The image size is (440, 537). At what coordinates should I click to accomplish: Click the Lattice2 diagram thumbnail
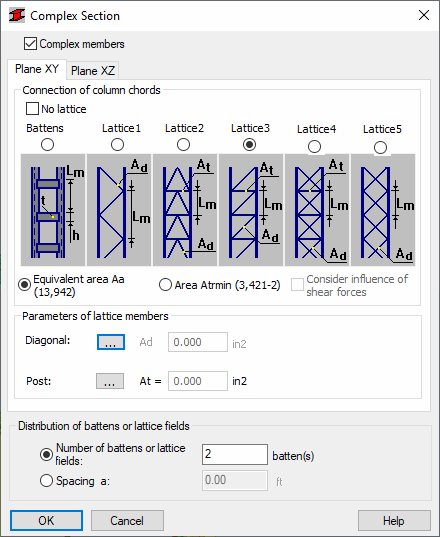[x=185, y=210]
